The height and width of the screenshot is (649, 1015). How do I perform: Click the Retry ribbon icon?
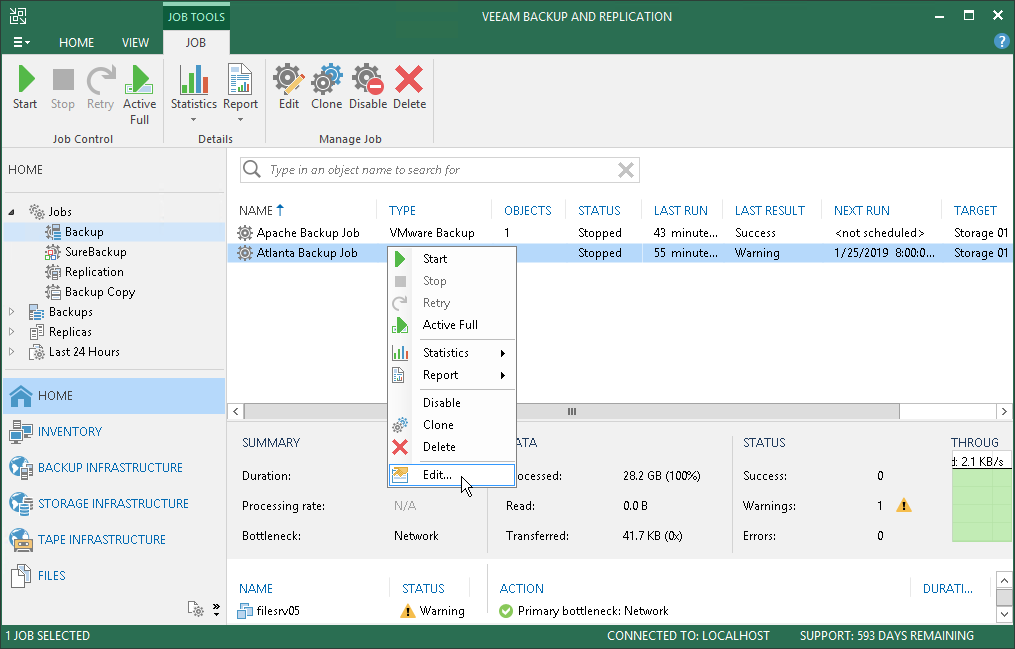(x=100, y=87)
